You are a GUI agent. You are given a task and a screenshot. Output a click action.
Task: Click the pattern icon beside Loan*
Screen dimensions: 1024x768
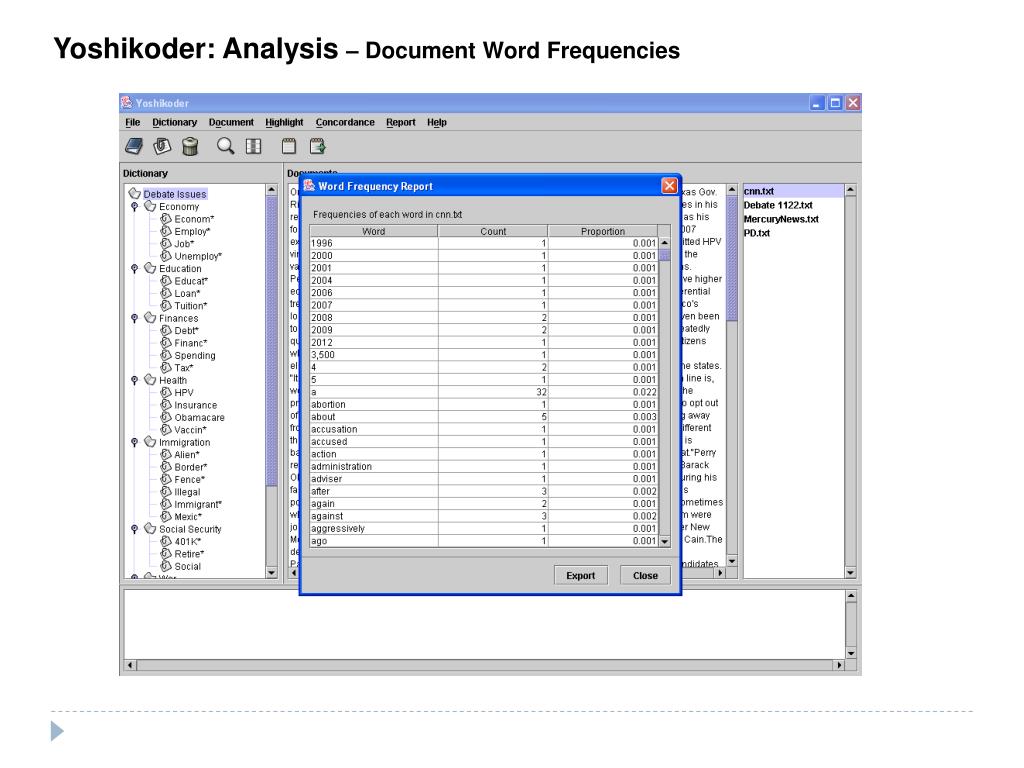[166, 293]
